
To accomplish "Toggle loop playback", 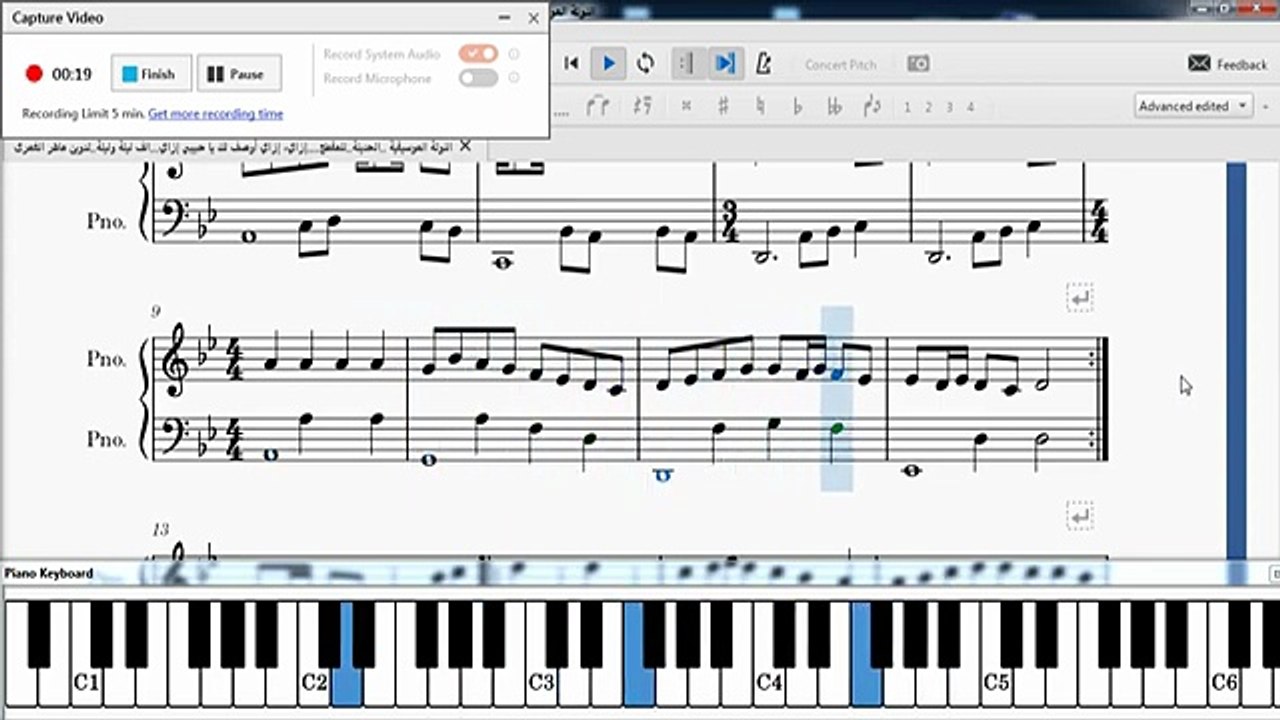I will pos(646,64).
